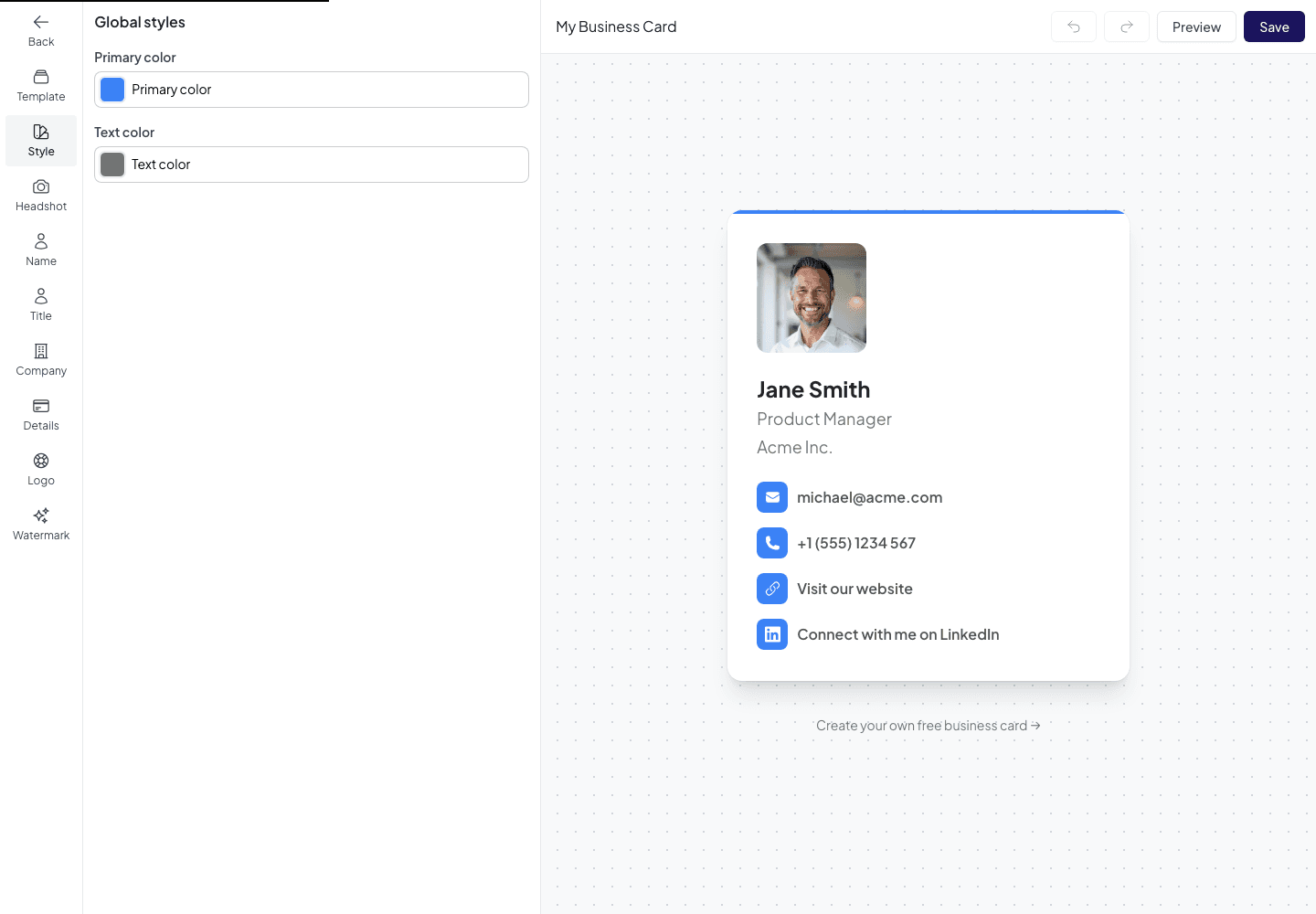The image size is (1316, 914).
Task: Open the Logo section
Action: pos(41,470)
